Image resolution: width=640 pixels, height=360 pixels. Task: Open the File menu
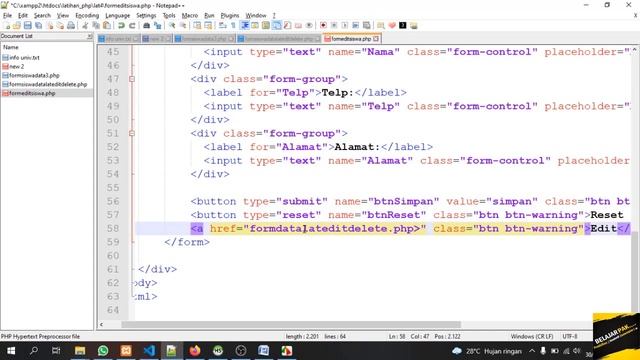click(x=7, y=16)
